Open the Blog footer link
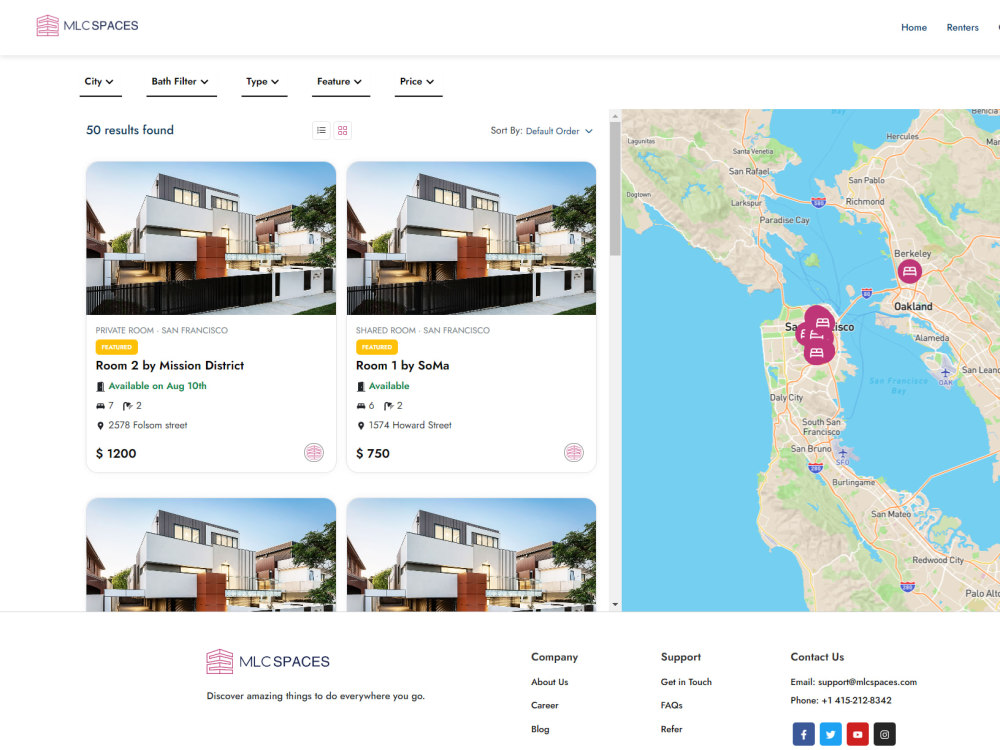The image size is (1000, 750). pos(540,729)
